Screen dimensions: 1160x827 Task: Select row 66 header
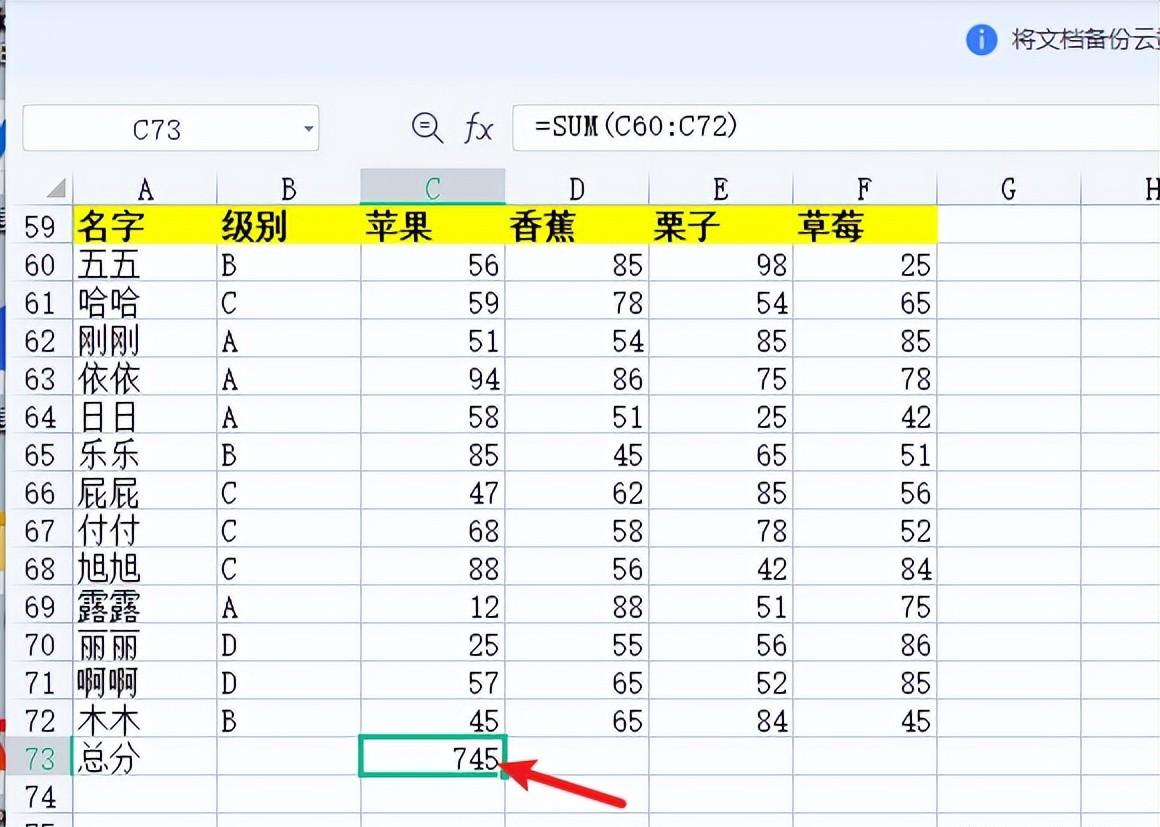click(39, 492)
